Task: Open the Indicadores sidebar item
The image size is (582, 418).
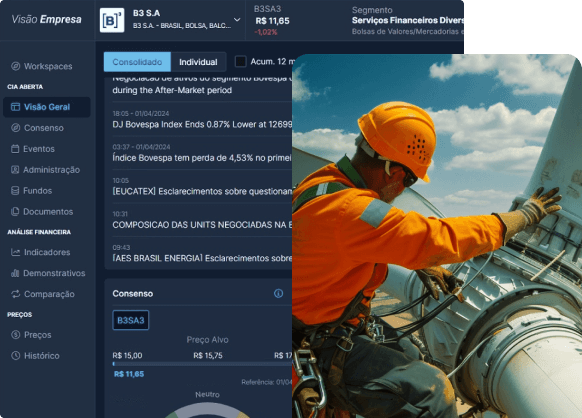Action: (x=46, y=252)
